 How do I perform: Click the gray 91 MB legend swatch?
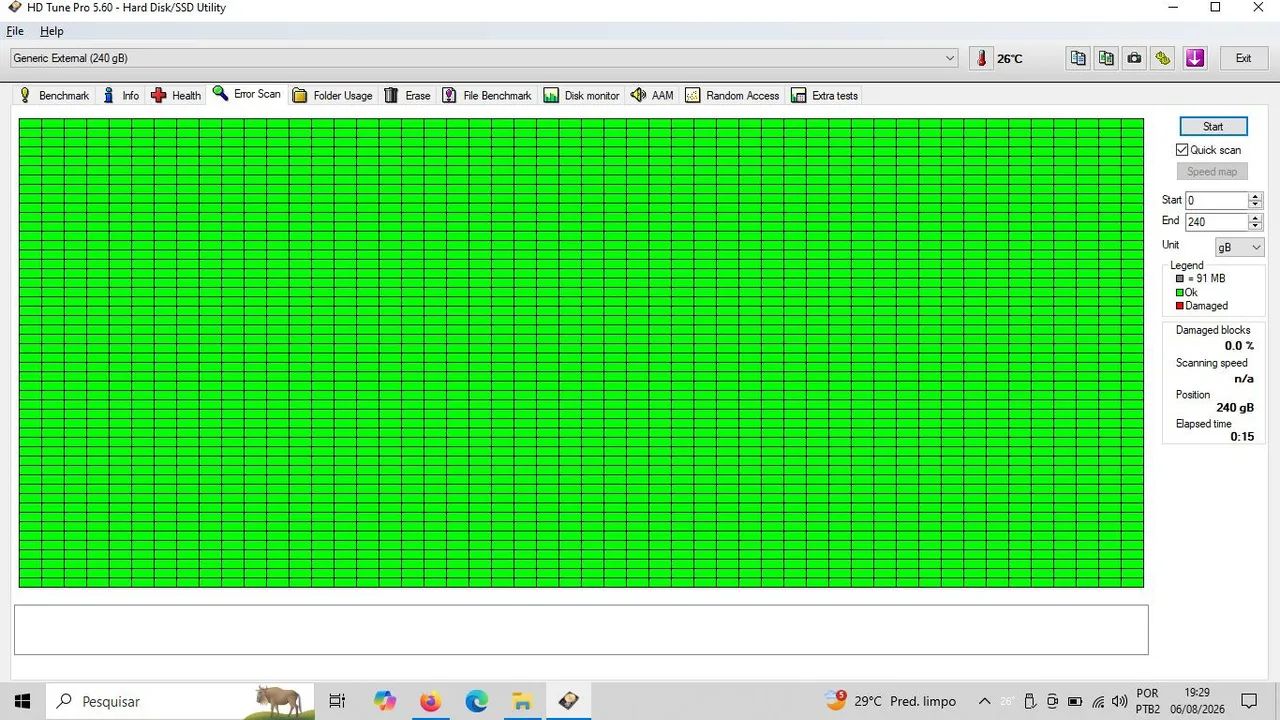[1180, 278]
